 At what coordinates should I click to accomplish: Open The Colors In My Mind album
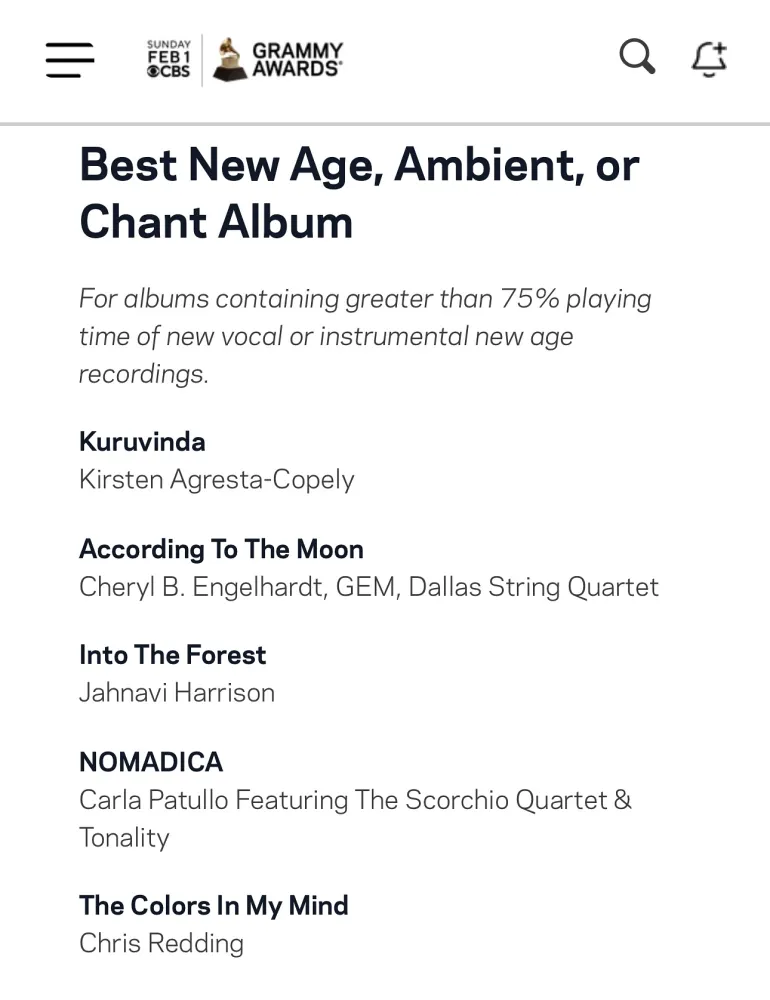(x=214, y=906)
